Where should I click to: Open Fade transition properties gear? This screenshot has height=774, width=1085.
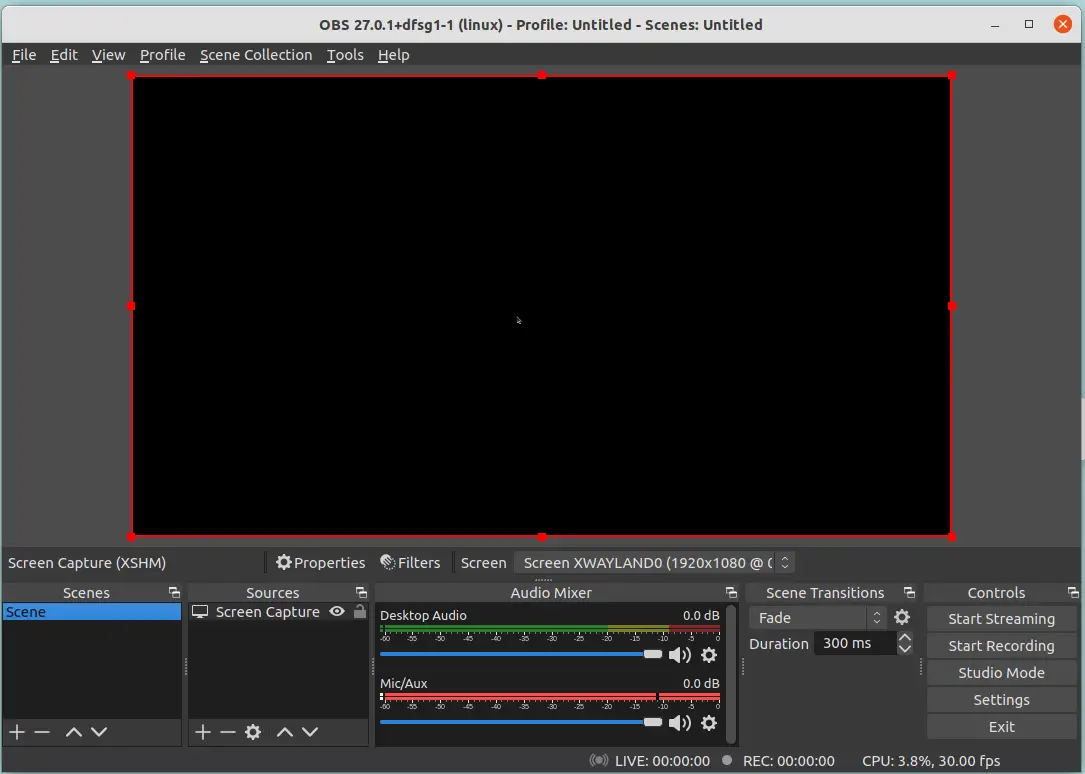[x=902, y=618]
